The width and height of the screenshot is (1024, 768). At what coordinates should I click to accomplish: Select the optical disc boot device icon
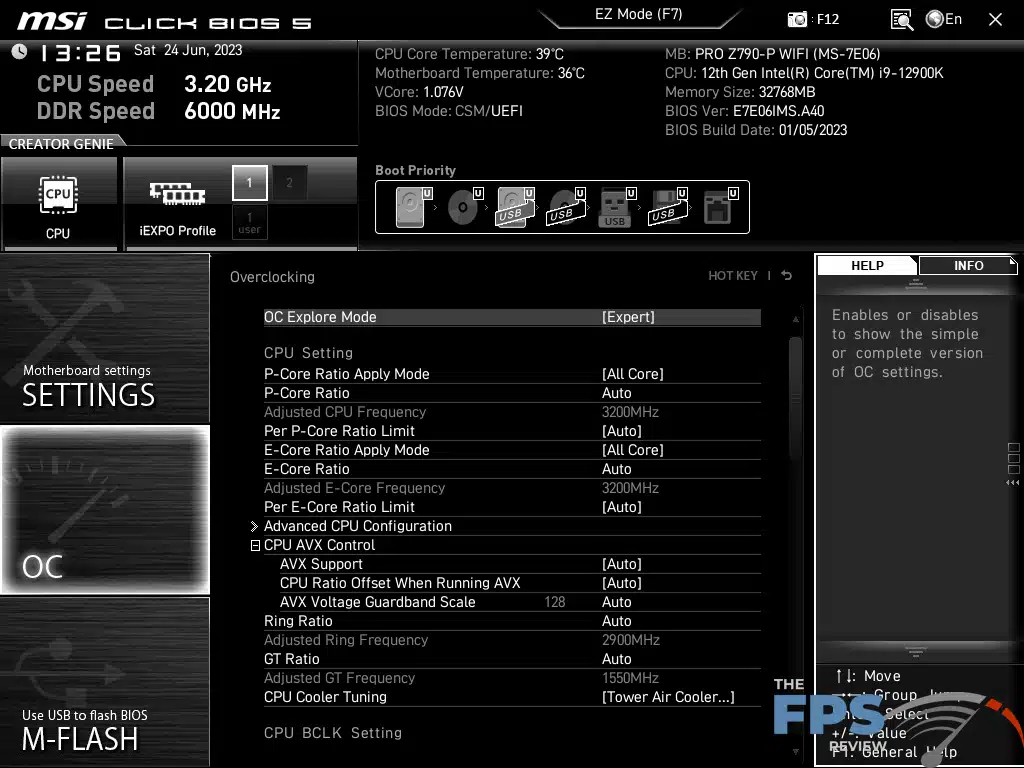pos(465,206)
